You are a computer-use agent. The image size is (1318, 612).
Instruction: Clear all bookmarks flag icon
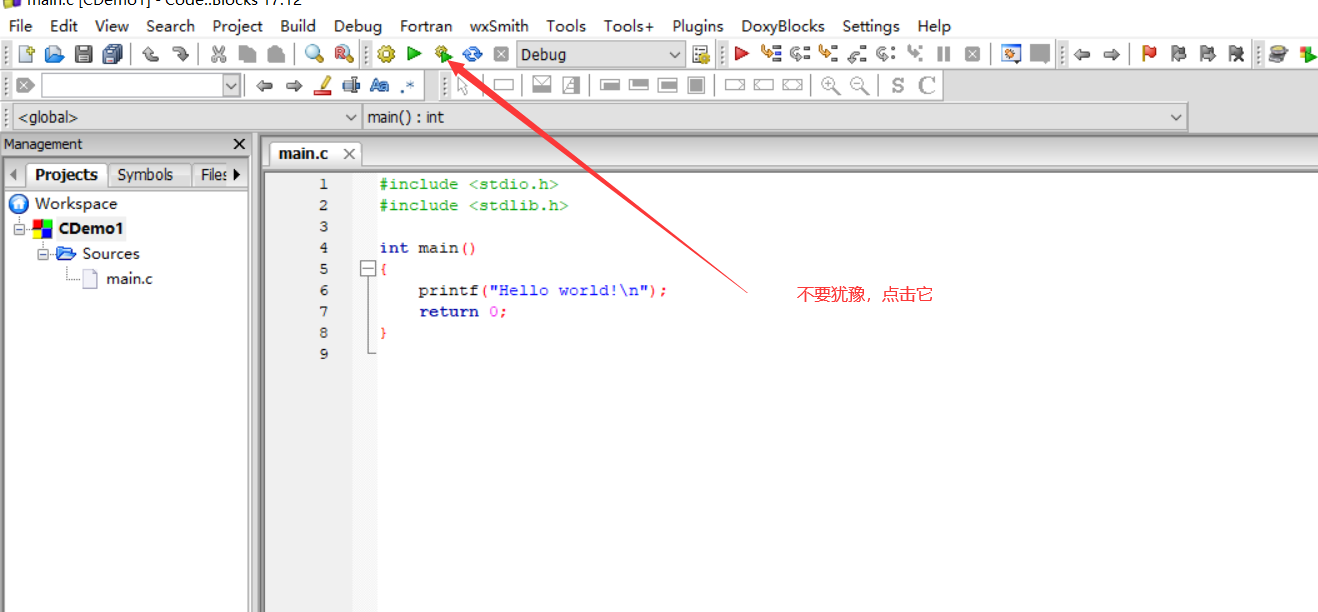pyautogui.click(x=1236, y=54)
